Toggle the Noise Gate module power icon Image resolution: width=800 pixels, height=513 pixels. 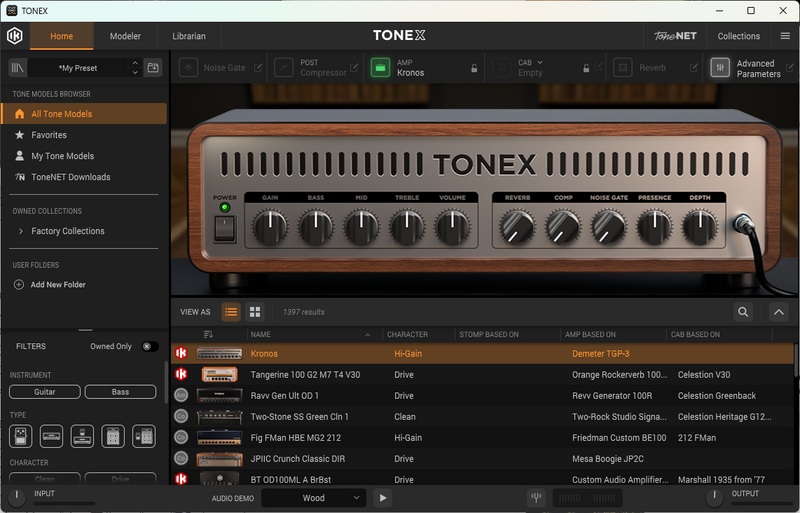(188, 67)
